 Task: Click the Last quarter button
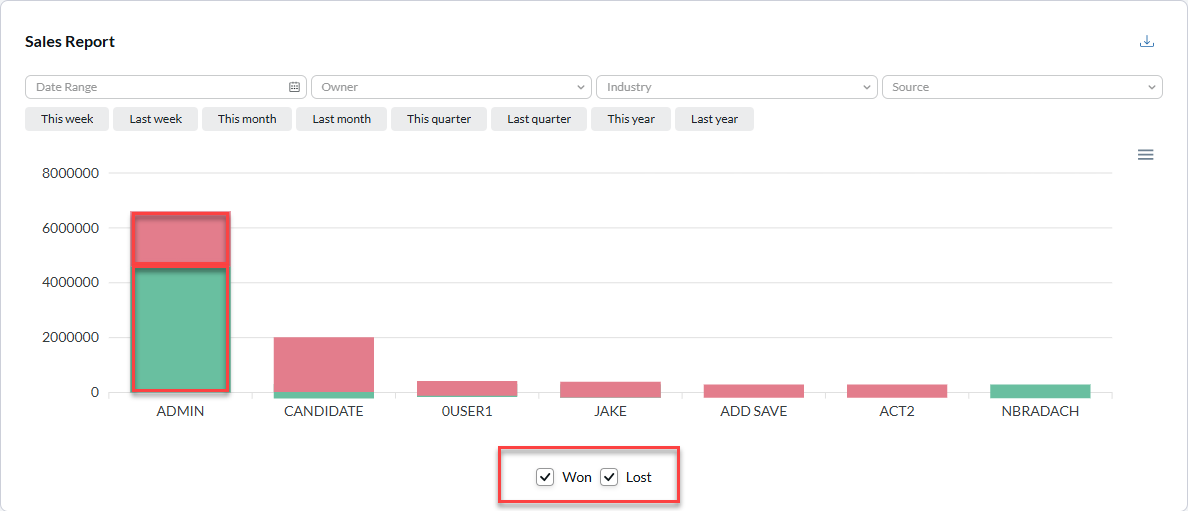point(539,119)
